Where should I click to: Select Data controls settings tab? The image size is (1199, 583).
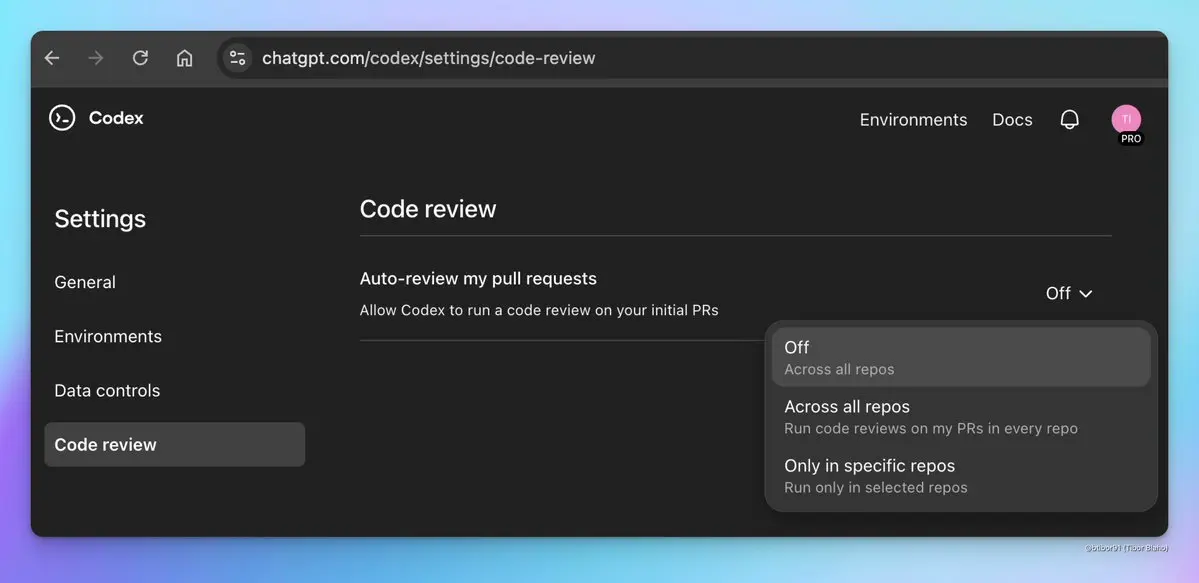(107, 391)
